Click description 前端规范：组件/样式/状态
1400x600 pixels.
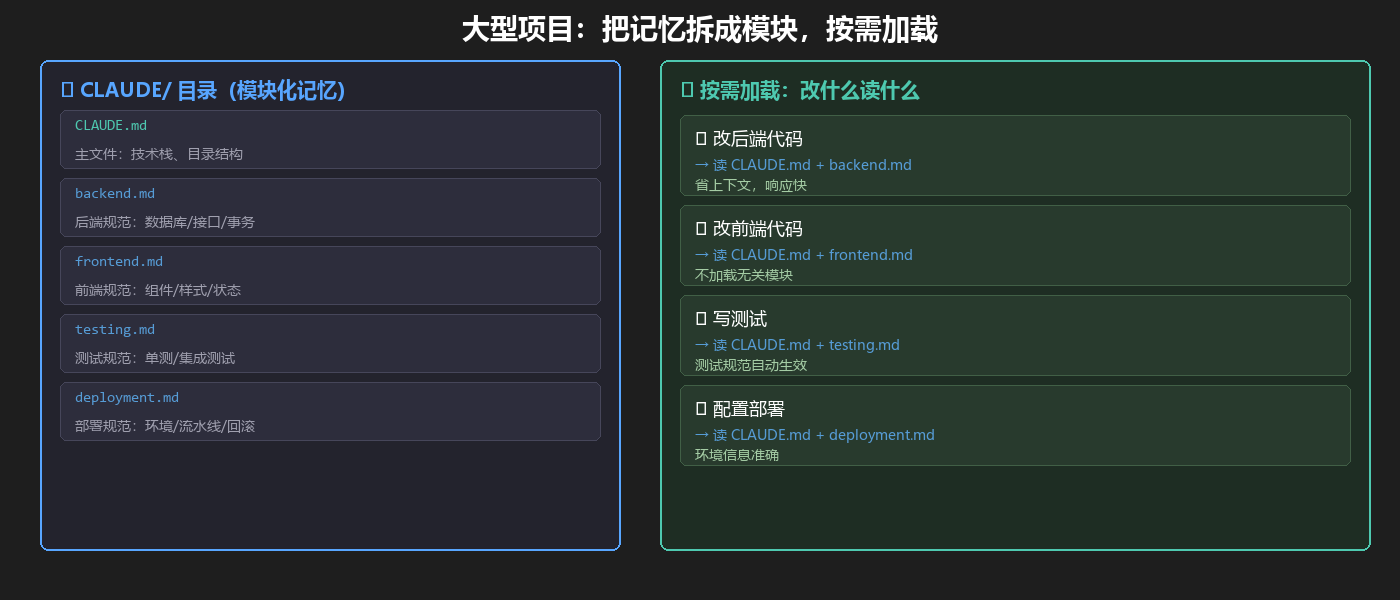pos(158,290)
